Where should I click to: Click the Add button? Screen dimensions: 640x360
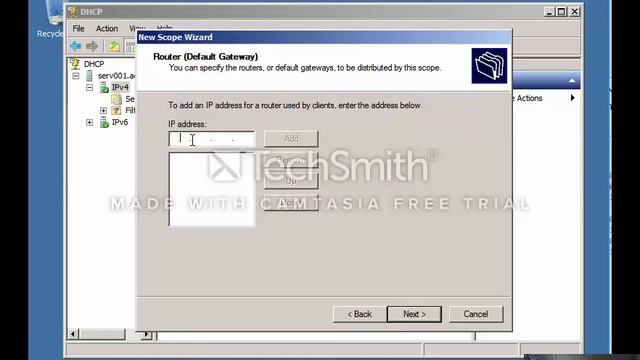click(291, 139)
